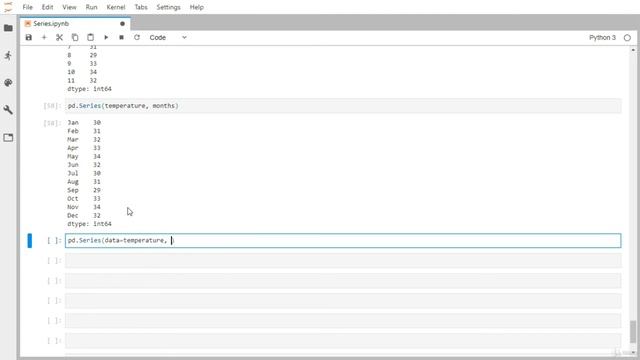This screenshot has height=360, width=640.
Task: Open the File menu
Action: click(27, 7)
